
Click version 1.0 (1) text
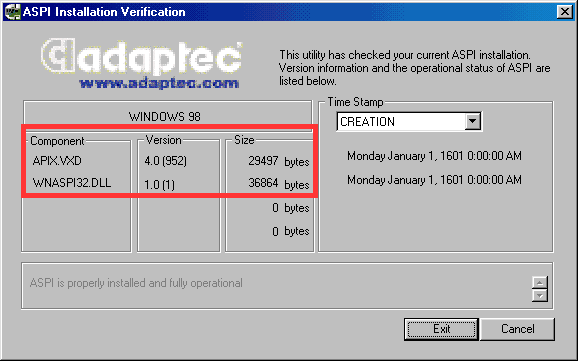click(159, 184)
